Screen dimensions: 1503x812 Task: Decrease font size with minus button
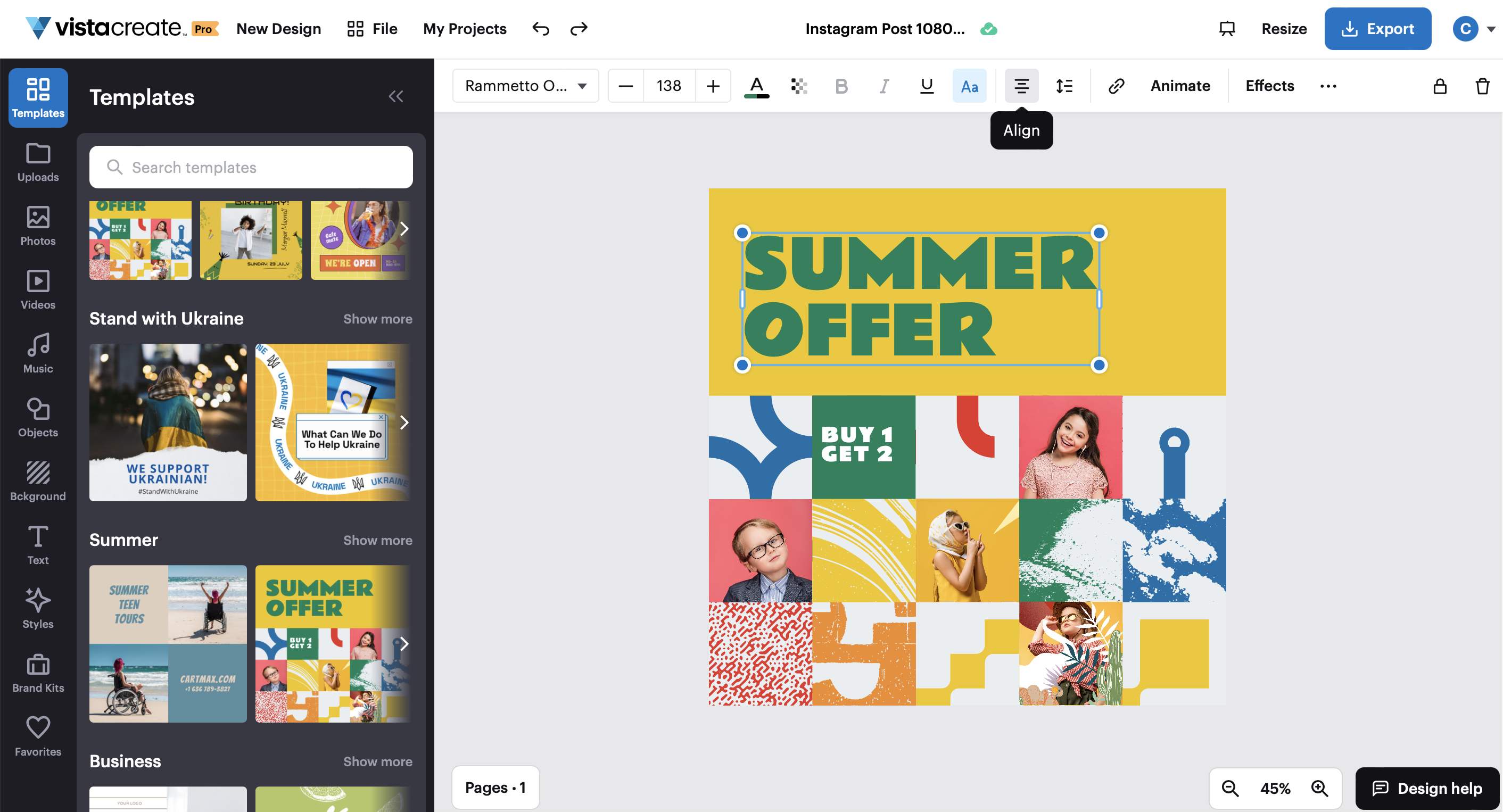coord(625,86)
